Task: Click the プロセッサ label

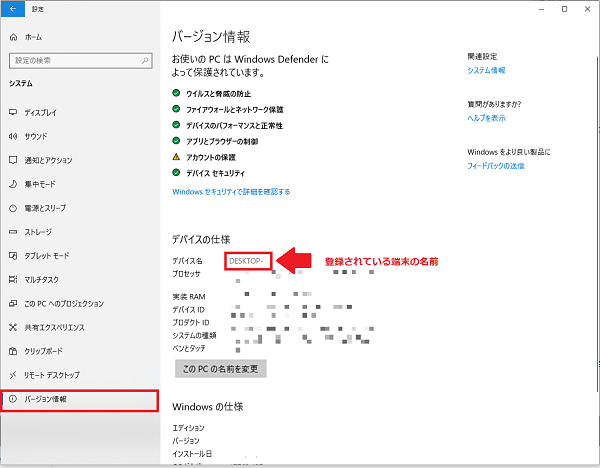Action: (186, 274)
